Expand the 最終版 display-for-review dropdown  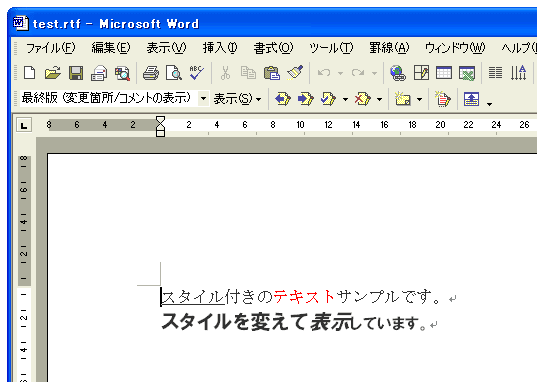(x=203, y=99)
